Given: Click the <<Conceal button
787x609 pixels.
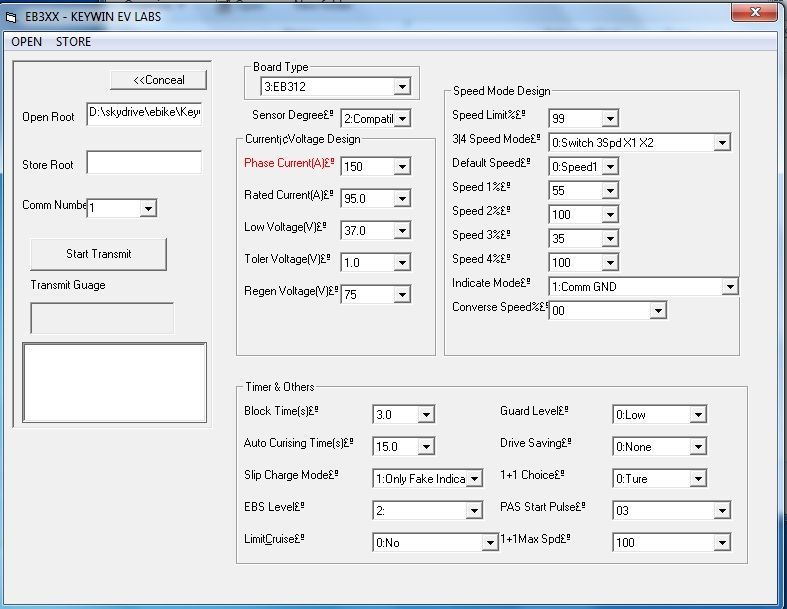Looking at the screenshot, I should 159,80.
